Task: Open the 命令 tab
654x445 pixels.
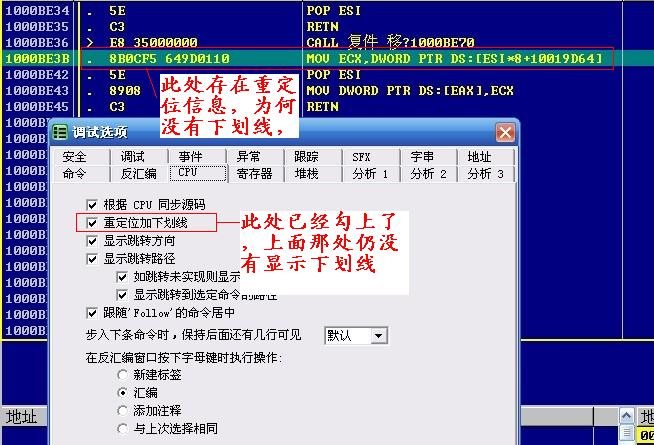Action: [81, 173]
